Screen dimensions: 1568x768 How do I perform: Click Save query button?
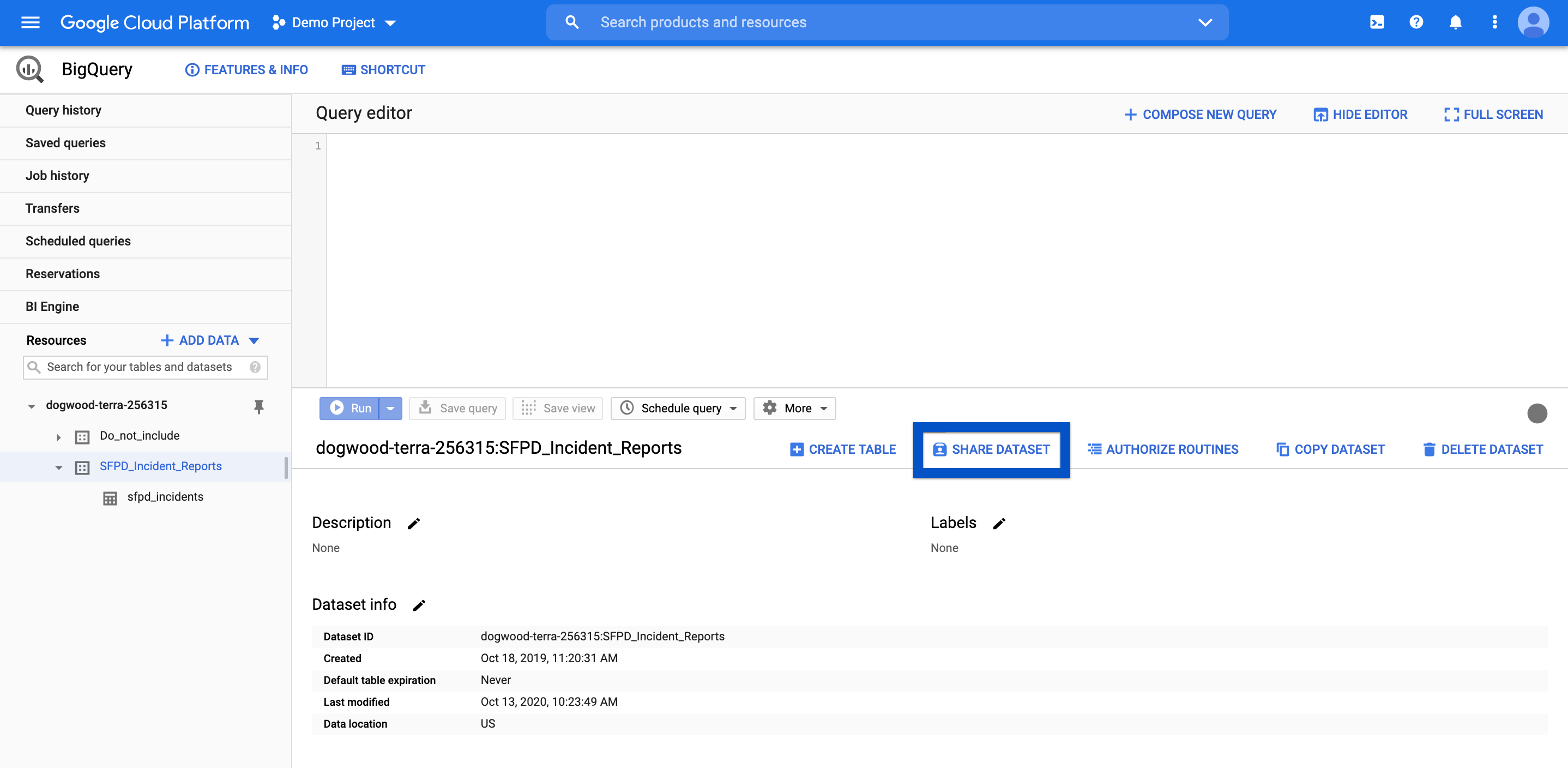[458, 408]
